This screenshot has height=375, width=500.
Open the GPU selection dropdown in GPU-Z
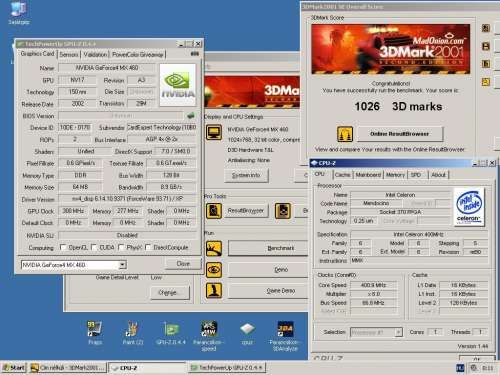click(x=123, y=265)
